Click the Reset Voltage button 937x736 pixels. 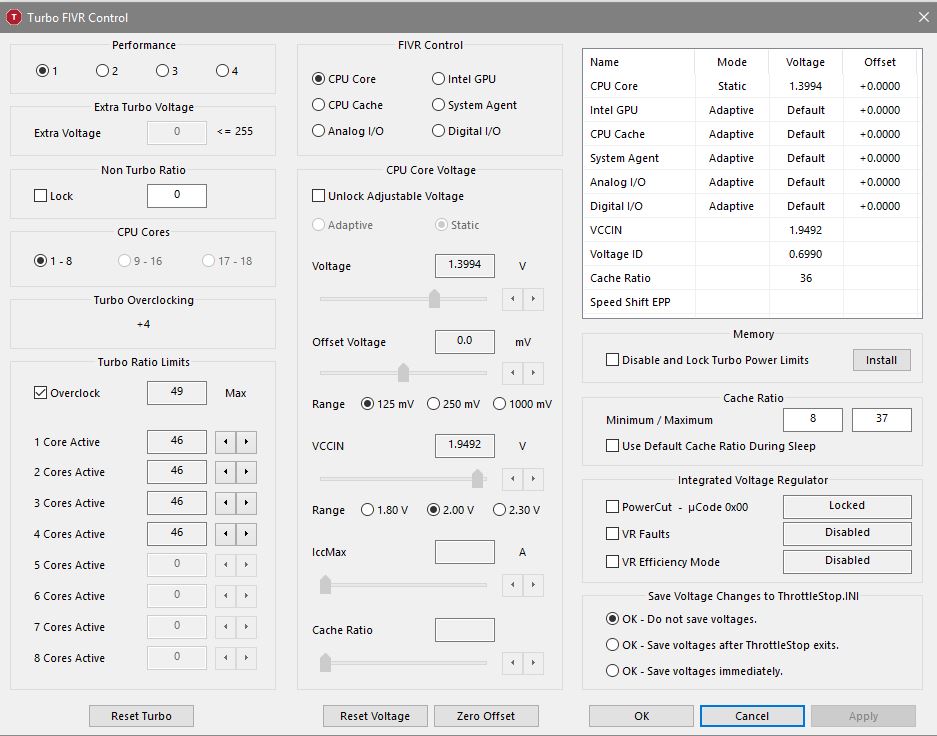coord(375,716)
